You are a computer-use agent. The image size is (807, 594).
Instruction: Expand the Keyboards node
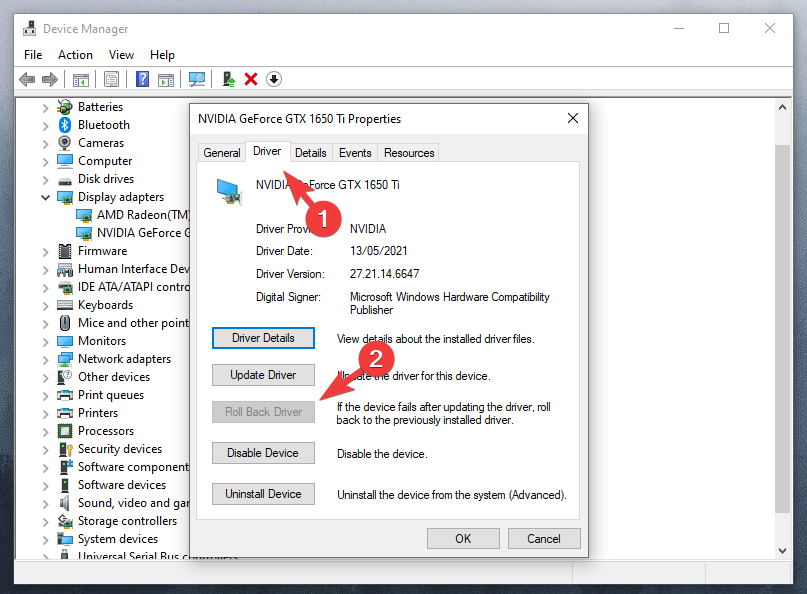[x=45, y=306]
